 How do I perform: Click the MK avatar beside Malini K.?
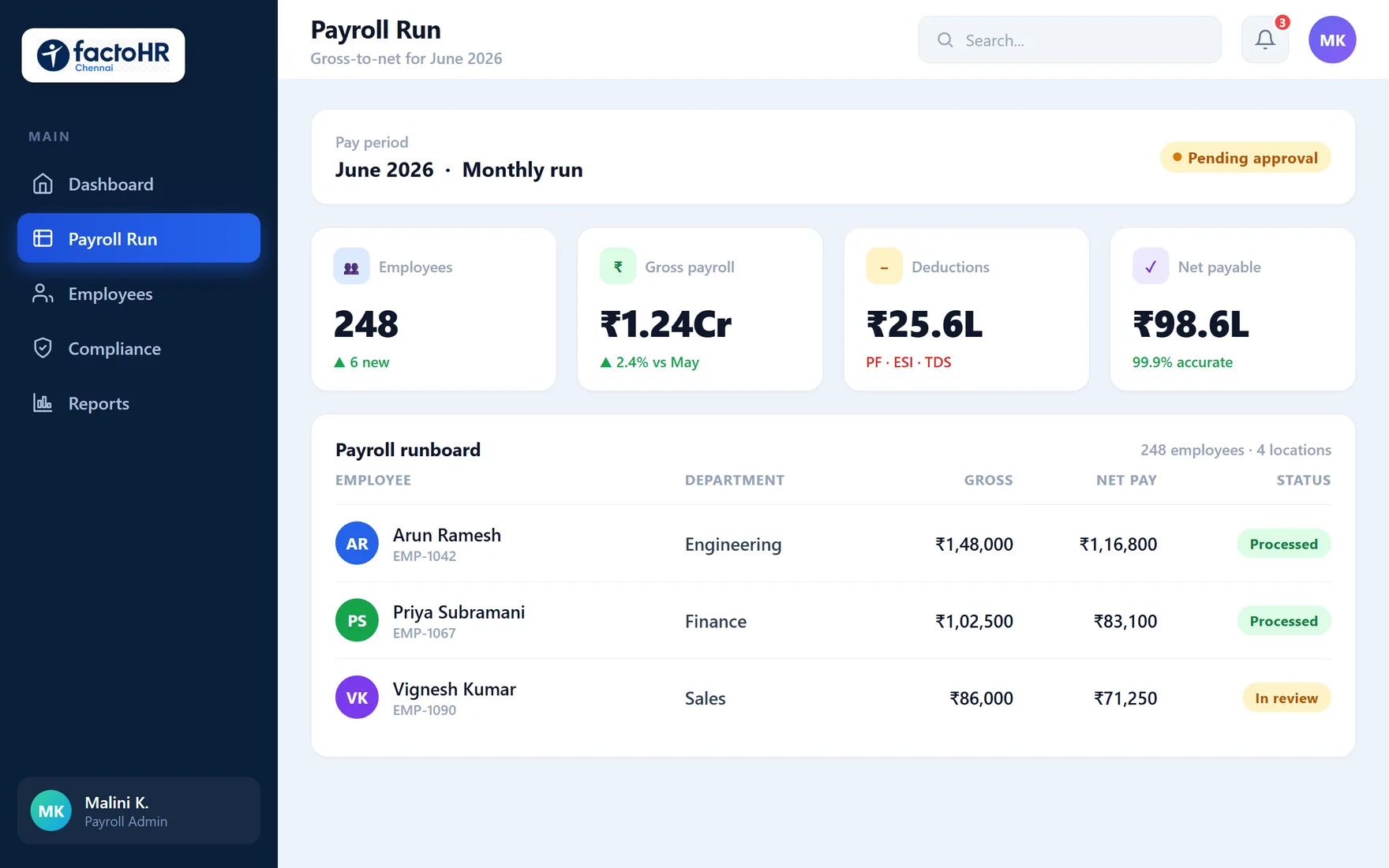pos(51,810)
